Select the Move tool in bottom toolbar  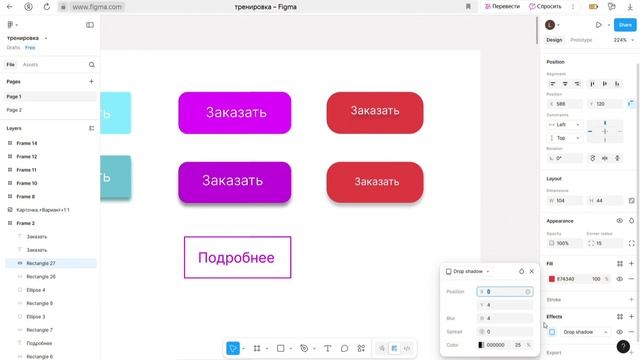pos(233,348)
